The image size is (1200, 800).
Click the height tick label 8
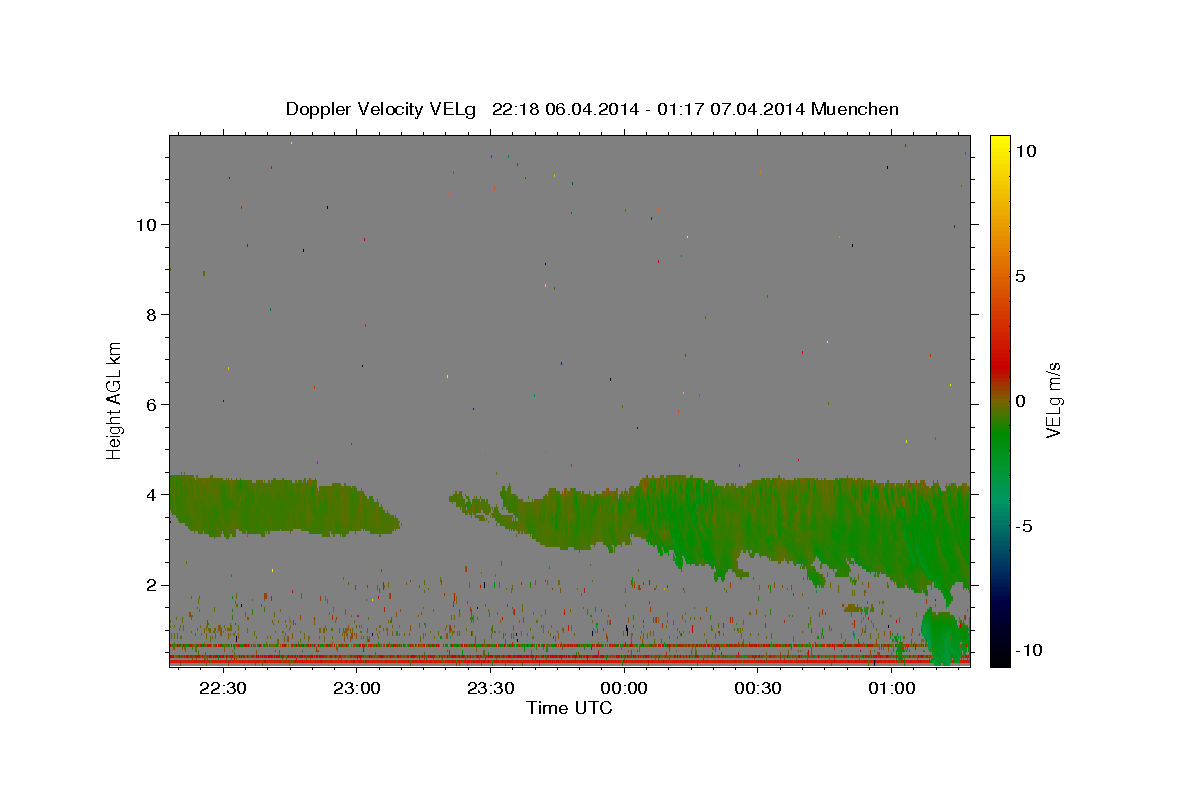pyautogui.click(x=150, y=314)
